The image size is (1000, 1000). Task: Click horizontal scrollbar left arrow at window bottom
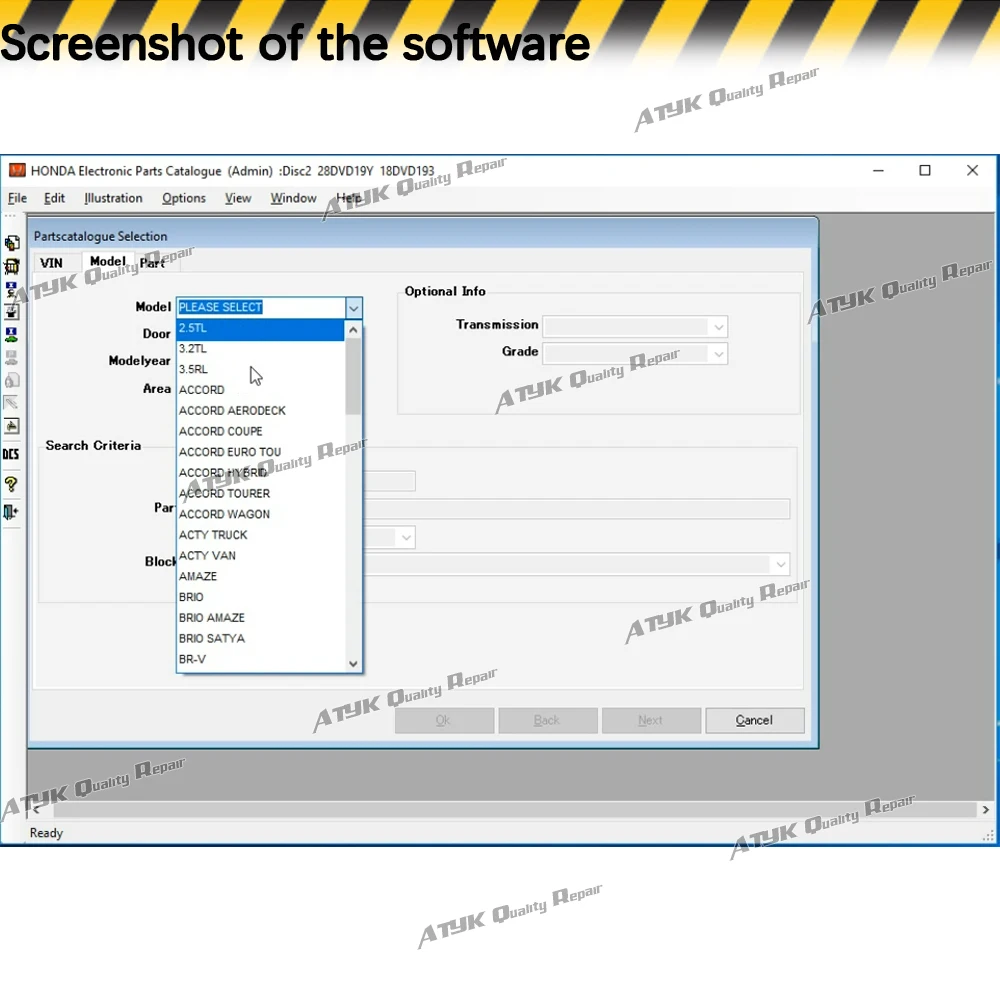pos(36,810)
